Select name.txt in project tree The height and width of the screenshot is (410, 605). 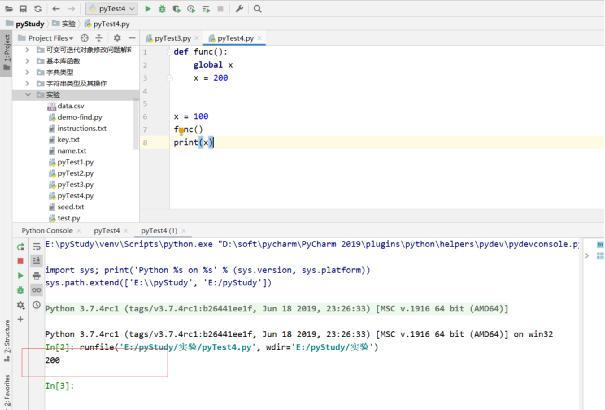[x=71, y=151]
